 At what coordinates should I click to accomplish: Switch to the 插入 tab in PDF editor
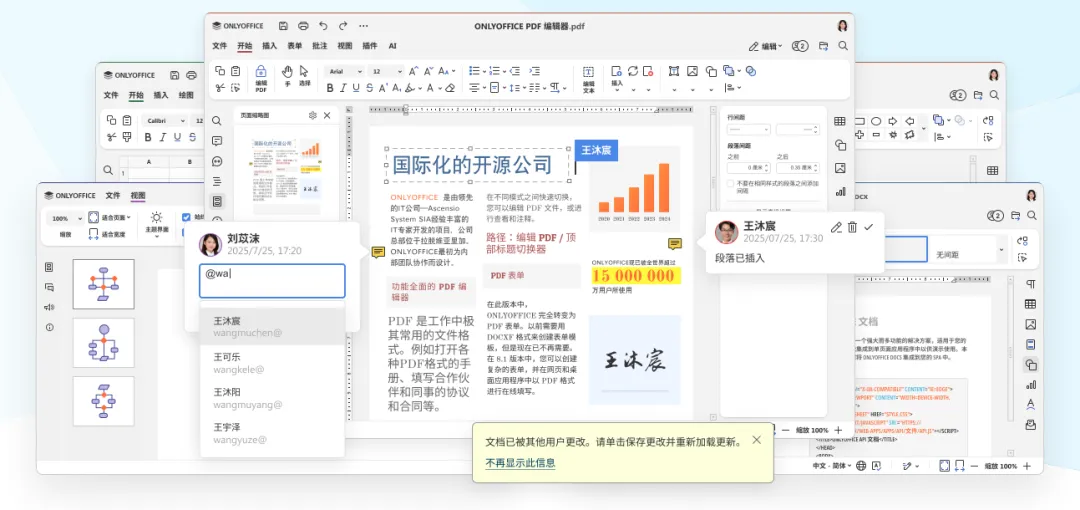tap(269, 46)
